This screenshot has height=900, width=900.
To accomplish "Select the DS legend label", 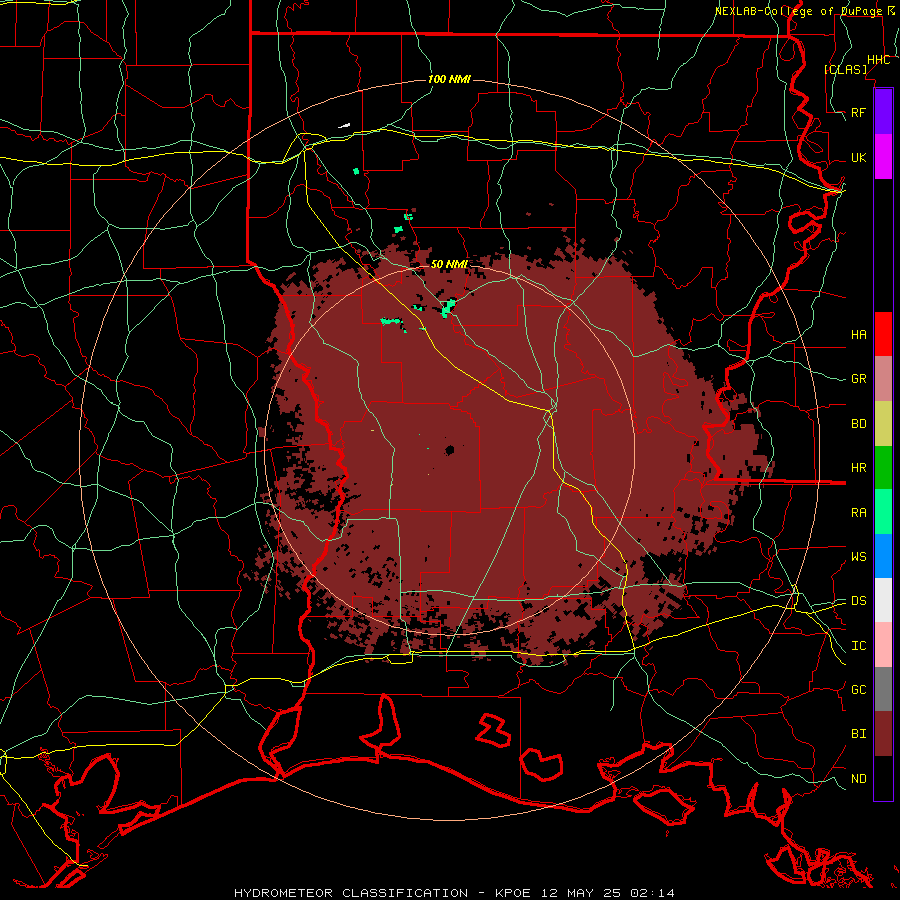I will click(x=859, y=600).
